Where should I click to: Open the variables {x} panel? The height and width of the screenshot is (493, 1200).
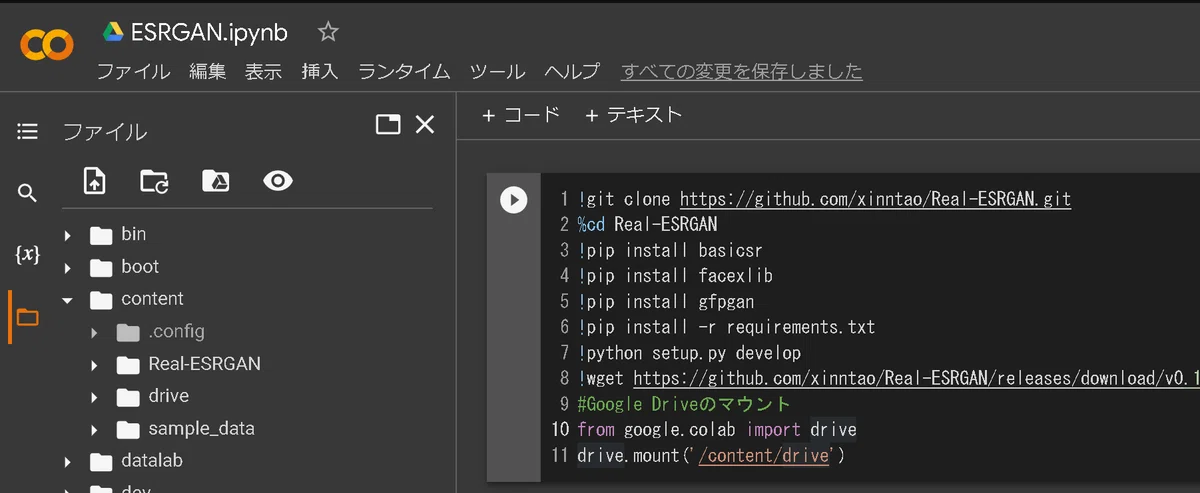28,255
